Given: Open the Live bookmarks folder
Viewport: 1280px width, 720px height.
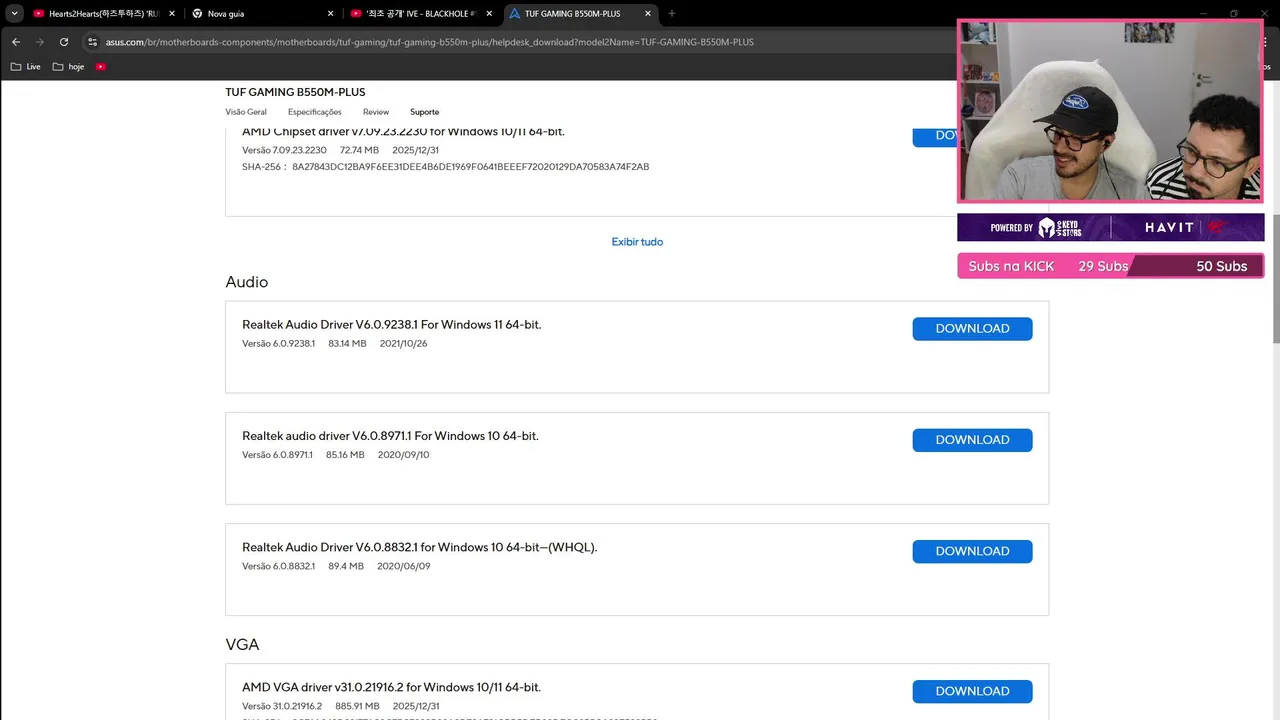Looking at the screenshot, I should [x=26, y=67].
